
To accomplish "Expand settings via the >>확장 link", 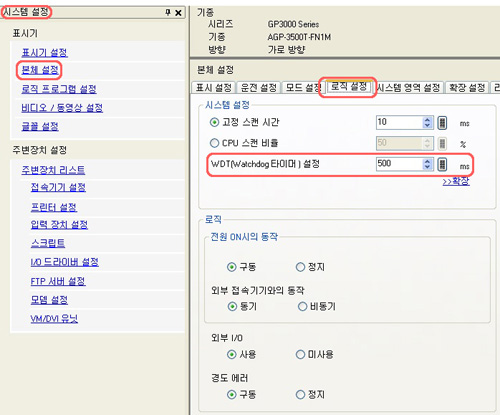I will (x=456, y=182).
